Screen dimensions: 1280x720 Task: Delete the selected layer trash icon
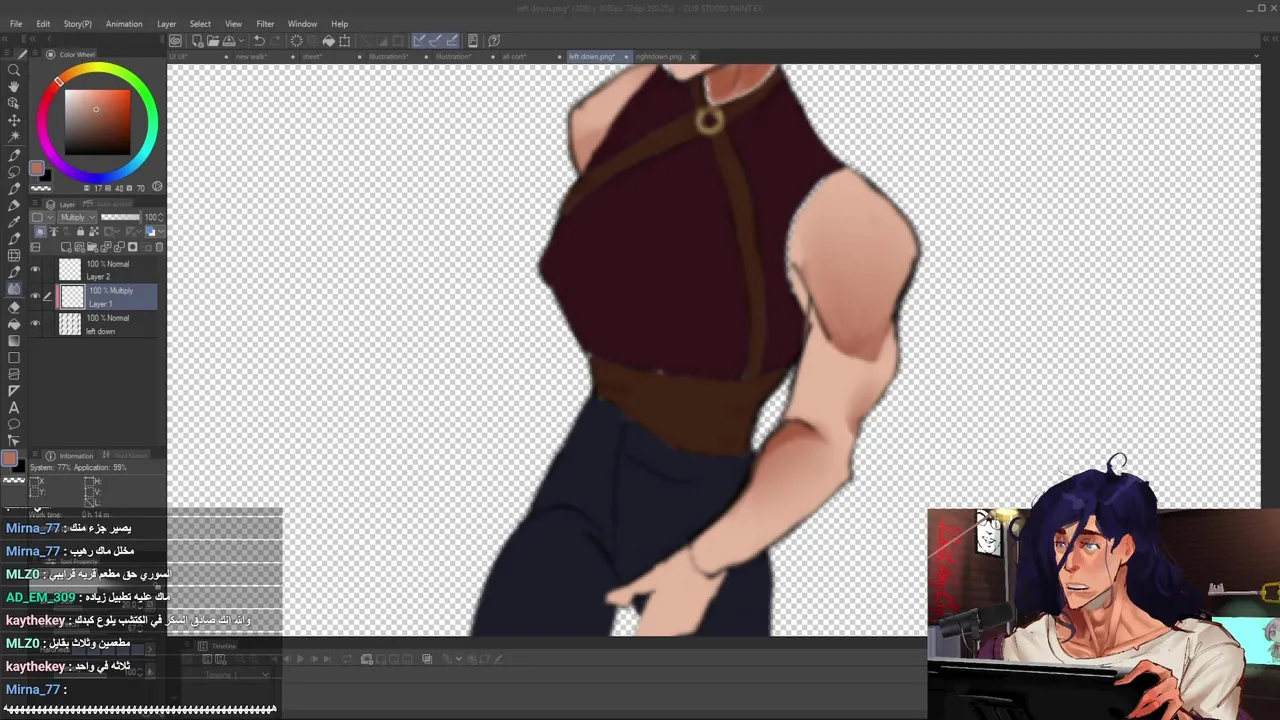click(159, 247)
